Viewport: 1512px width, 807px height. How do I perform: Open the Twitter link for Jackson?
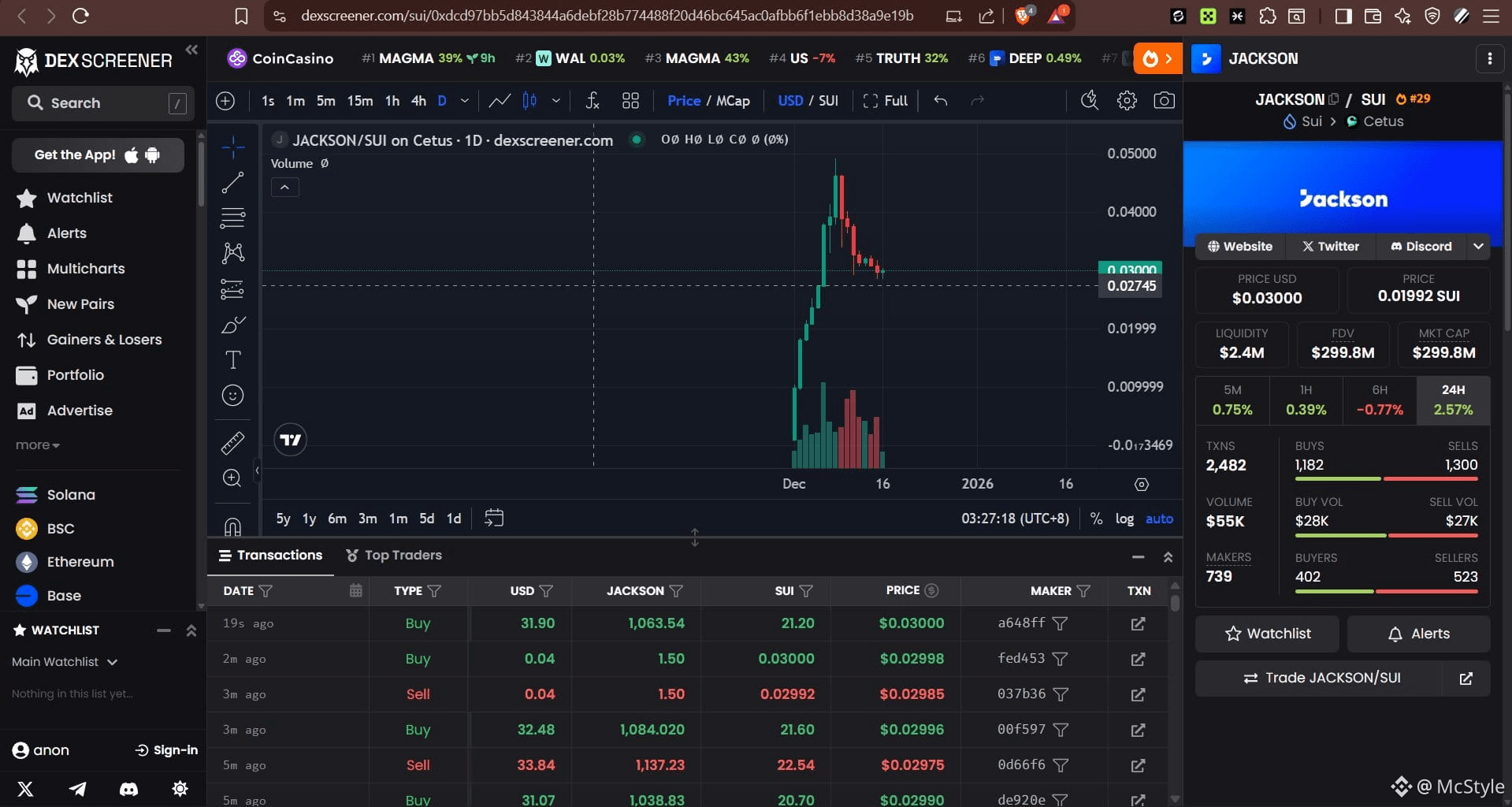pyautogui.click(x=1331, y=247)
